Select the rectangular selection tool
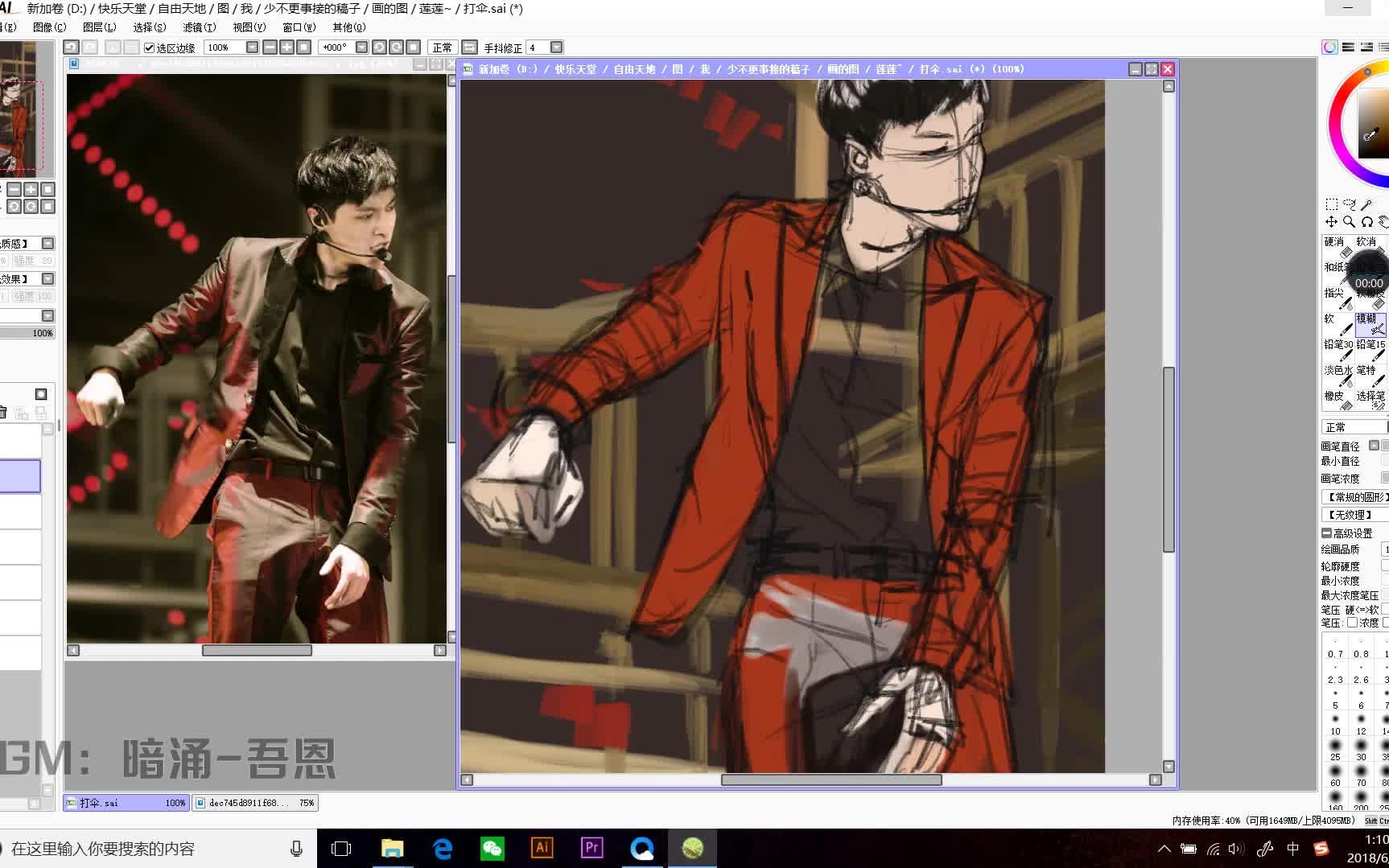 click(1332, 204)
